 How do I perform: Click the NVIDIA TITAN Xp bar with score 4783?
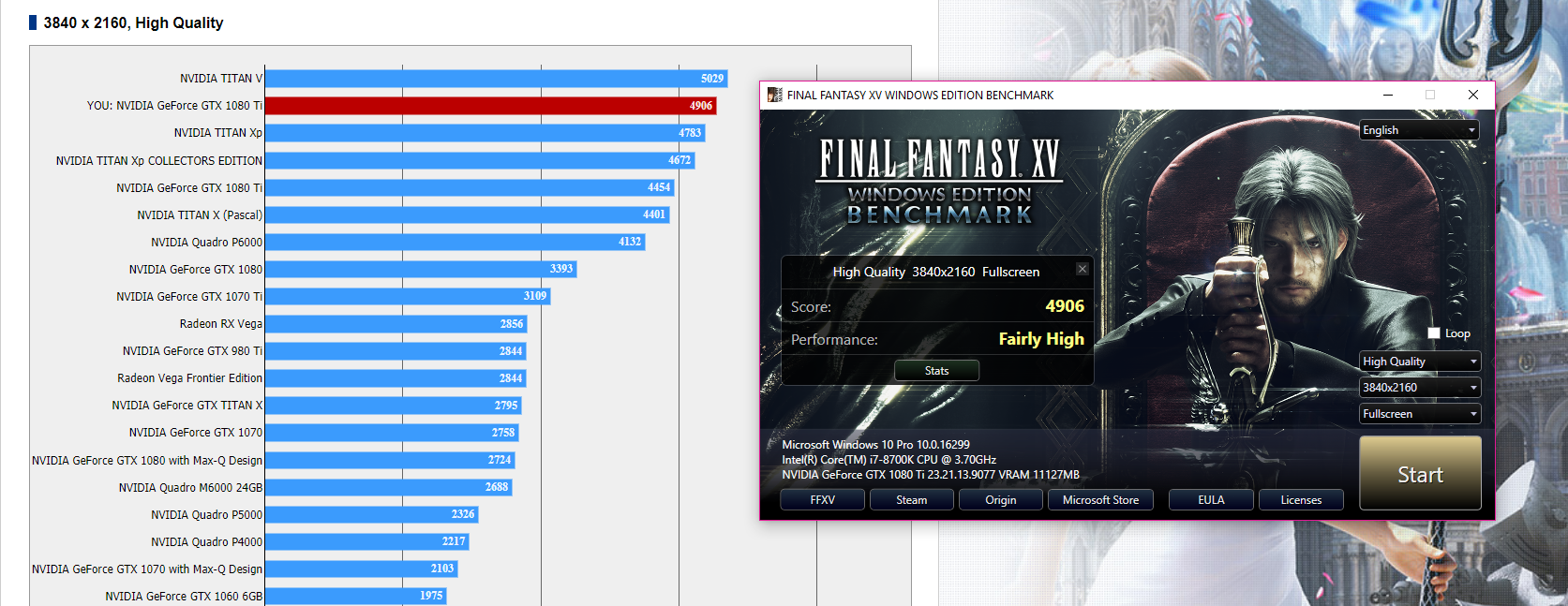click(485, 133)
